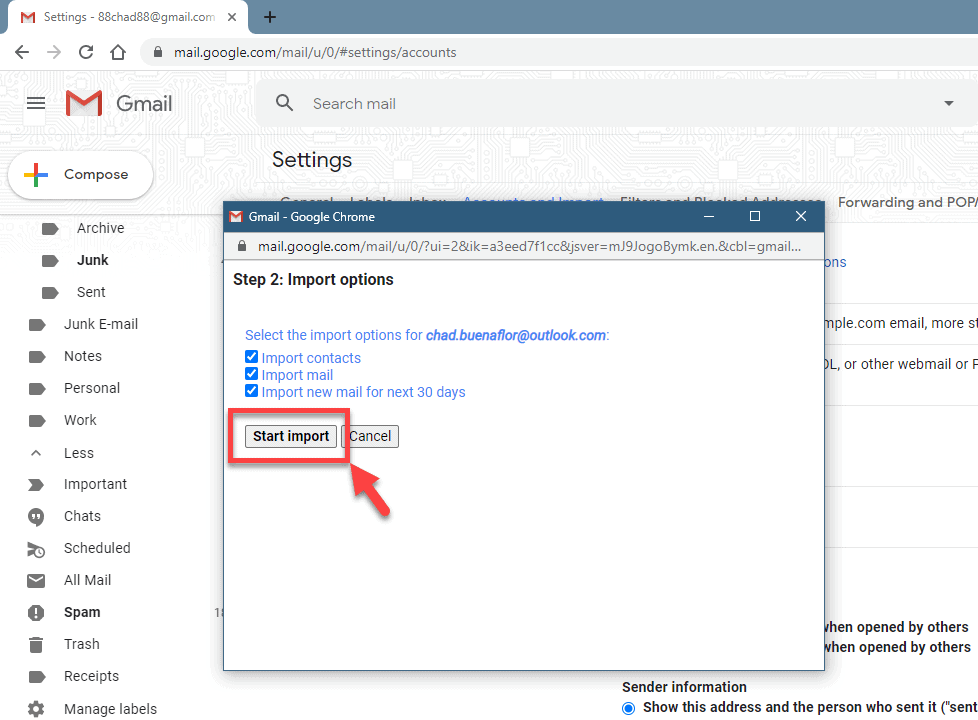Go to browser home page icon

118,52
